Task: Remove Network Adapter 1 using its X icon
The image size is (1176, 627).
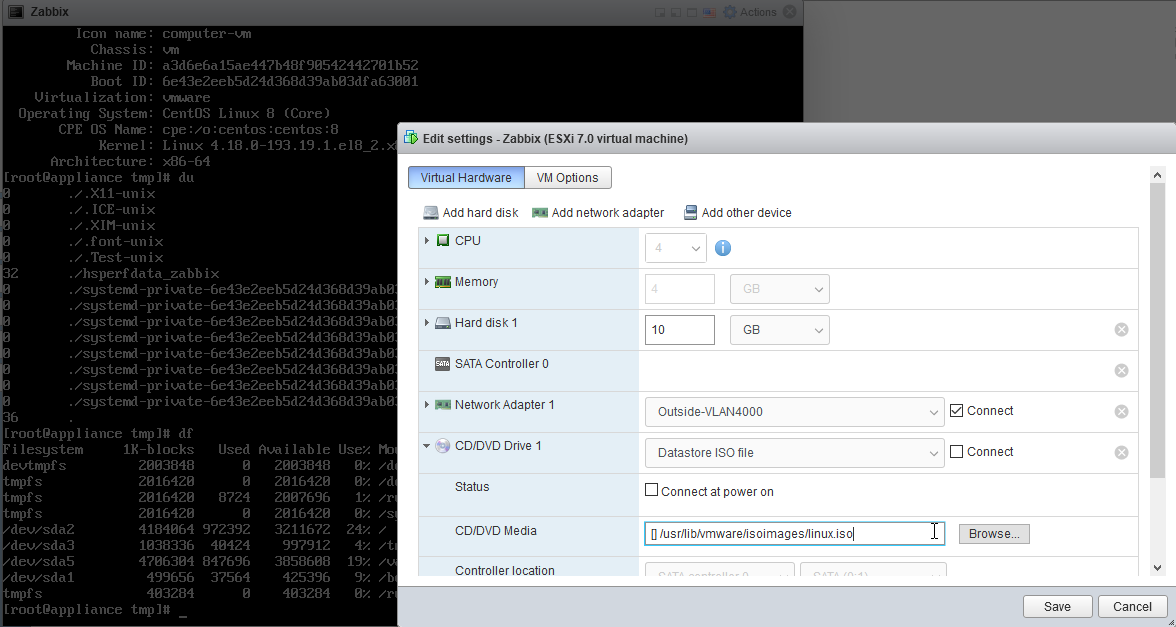Action: [x=1121, y=412]
